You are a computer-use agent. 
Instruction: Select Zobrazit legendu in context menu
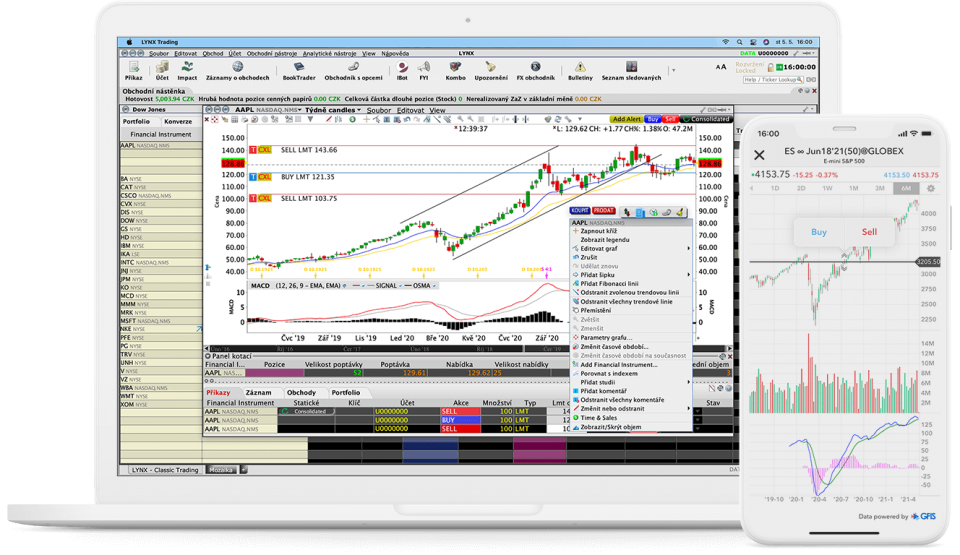click(x=631, y=240)
